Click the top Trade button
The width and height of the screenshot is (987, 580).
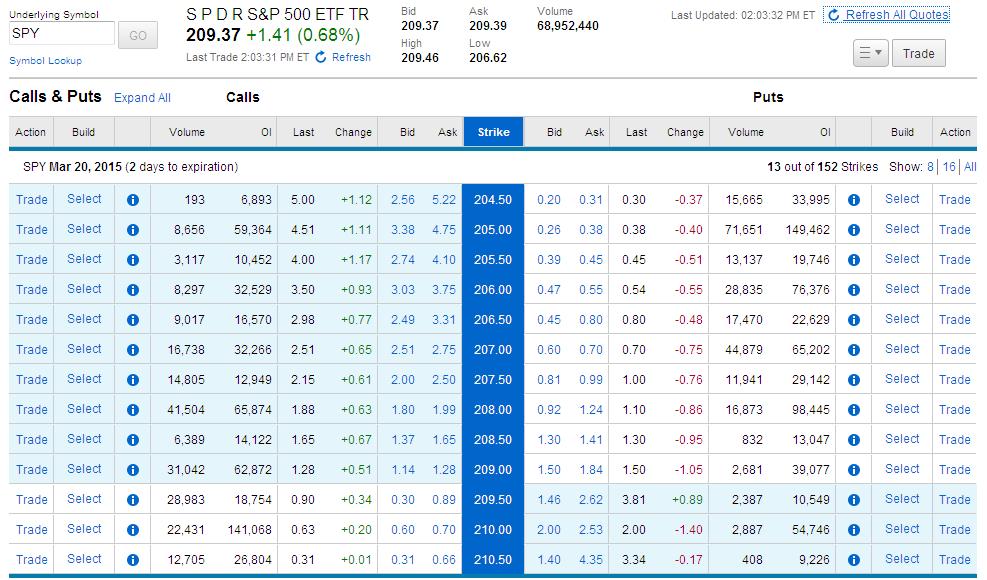coord(918,54)
